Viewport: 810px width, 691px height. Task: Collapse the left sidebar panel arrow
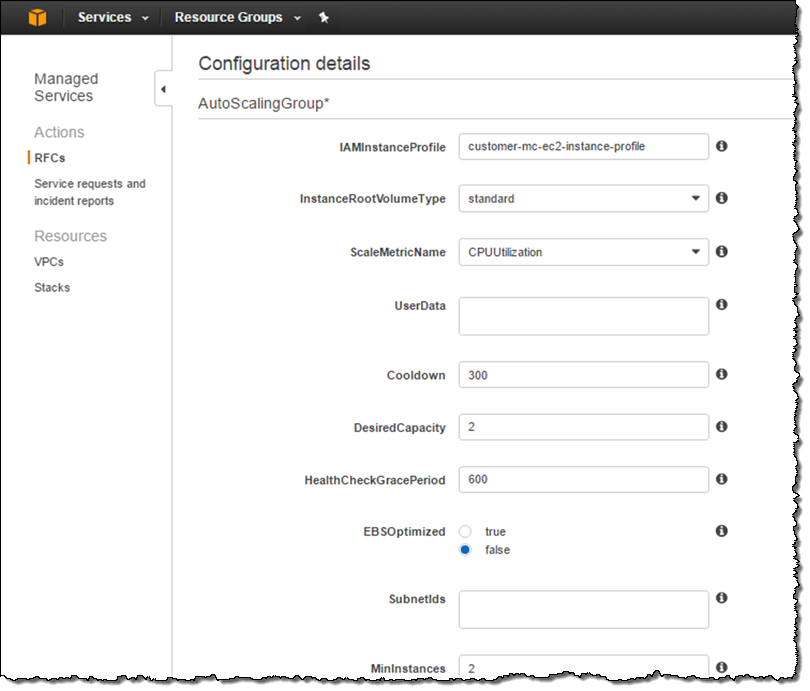163,90
